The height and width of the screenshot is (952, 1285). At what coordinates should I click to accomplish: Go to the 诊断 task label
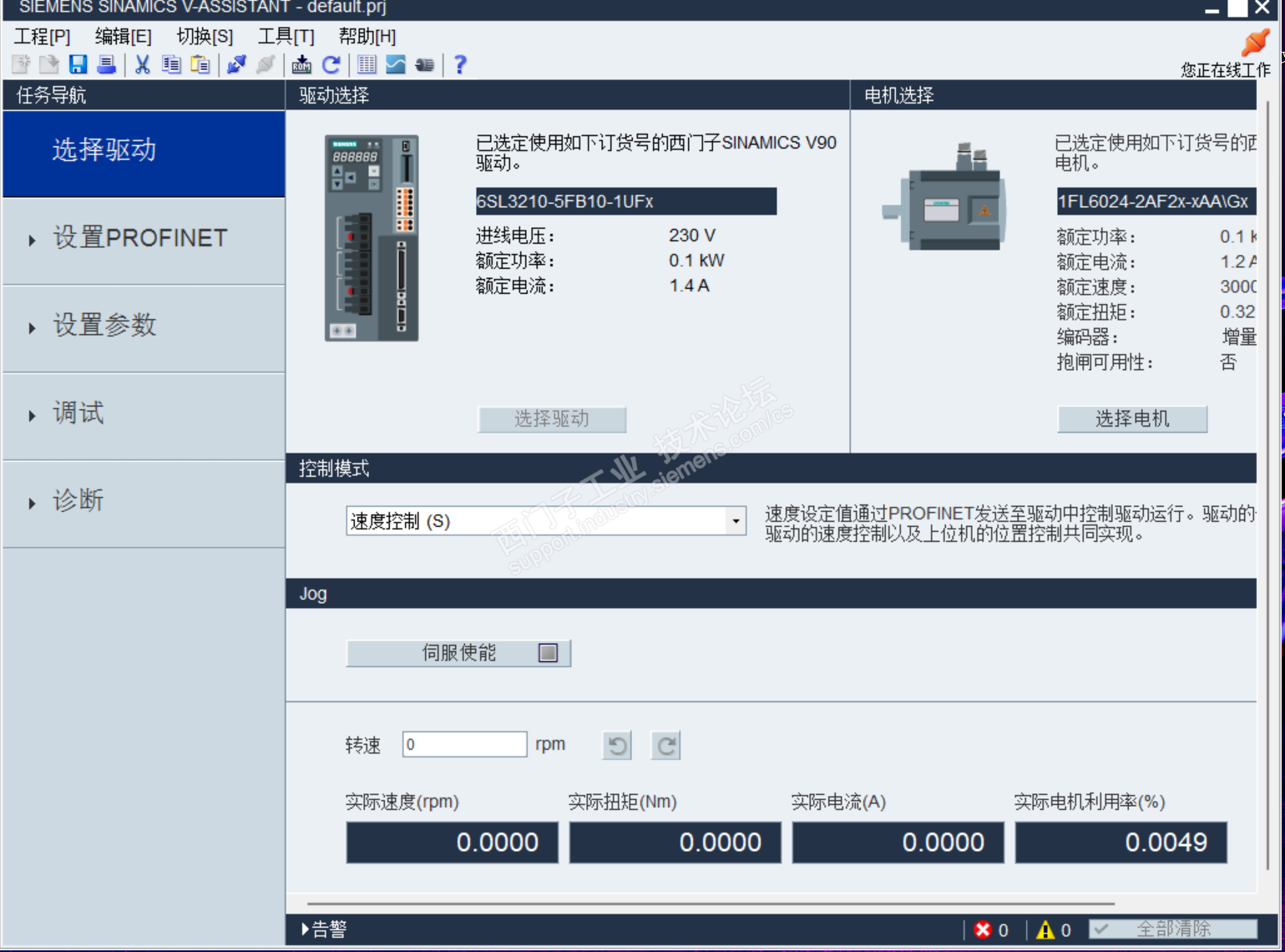[x=78, y=500]
